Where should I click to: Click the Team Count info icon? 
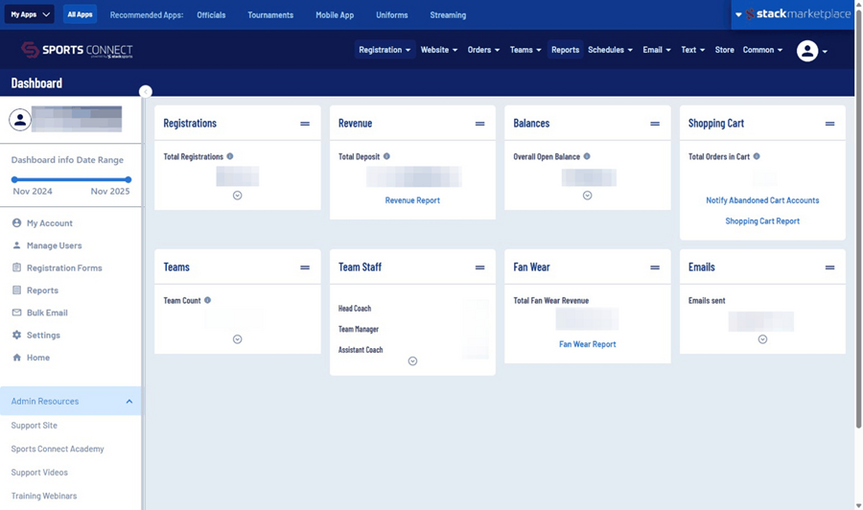[x=208, y=301]
